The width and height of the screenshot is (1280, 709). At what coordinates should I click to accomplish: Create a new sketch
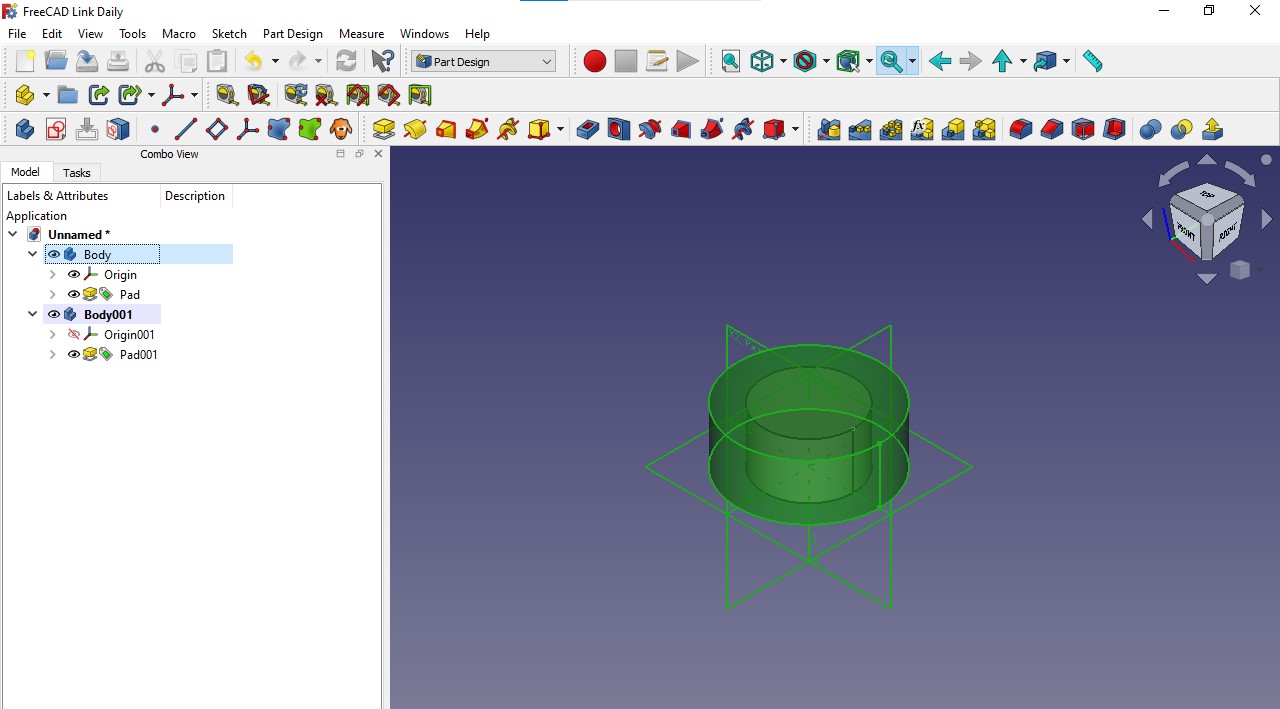point(55,129)
